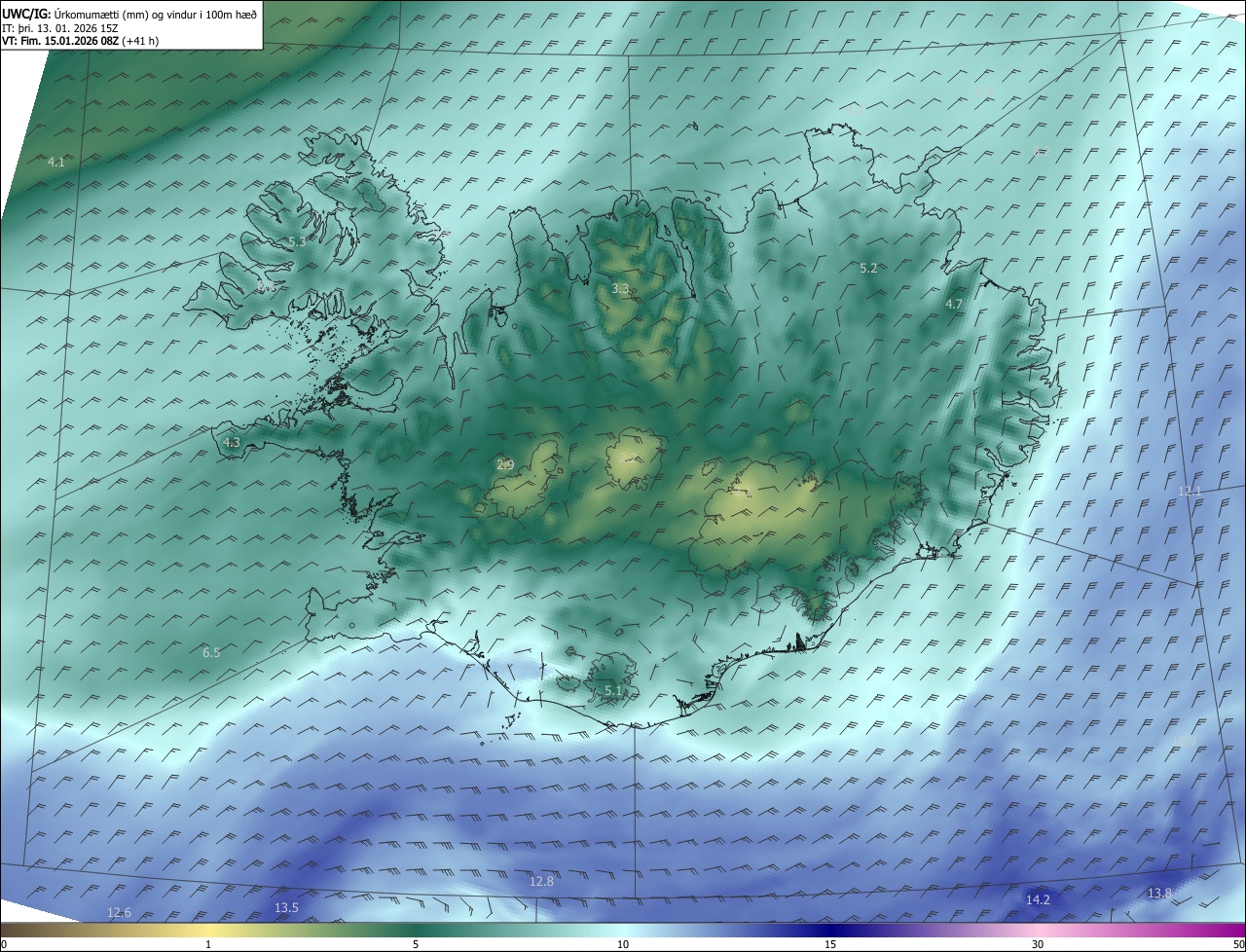Click the colour scale tick labelled 0
Screen dimensions: 1246x952
coord(4,944)
